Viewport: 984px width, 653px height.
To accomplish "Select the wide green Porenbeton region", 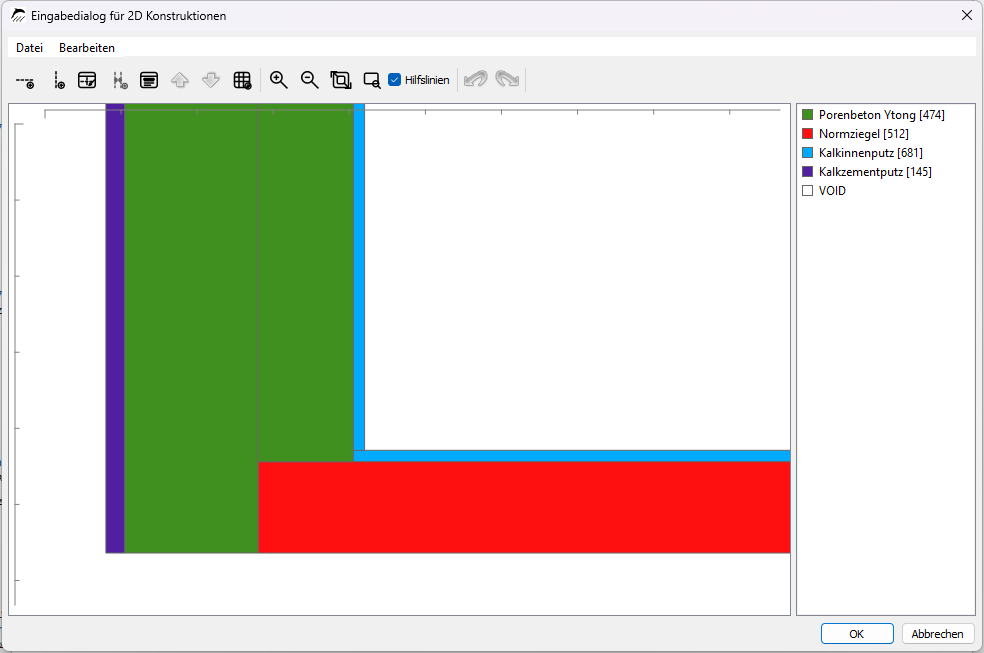I will click(191, 328).
